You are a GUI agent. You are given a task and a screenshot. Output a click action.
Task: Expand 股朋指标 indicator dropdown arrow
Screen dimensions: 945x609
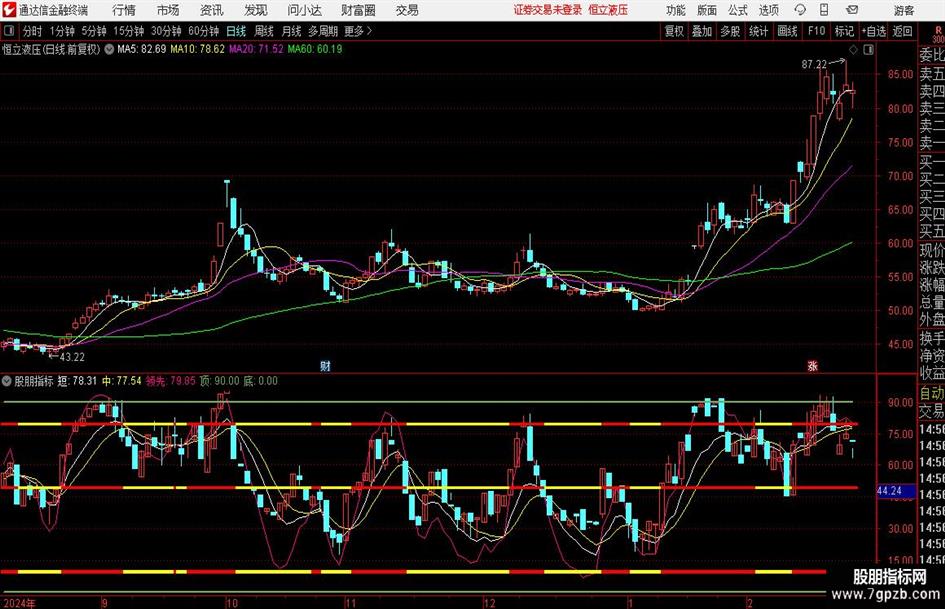click(x=7, y=381)
